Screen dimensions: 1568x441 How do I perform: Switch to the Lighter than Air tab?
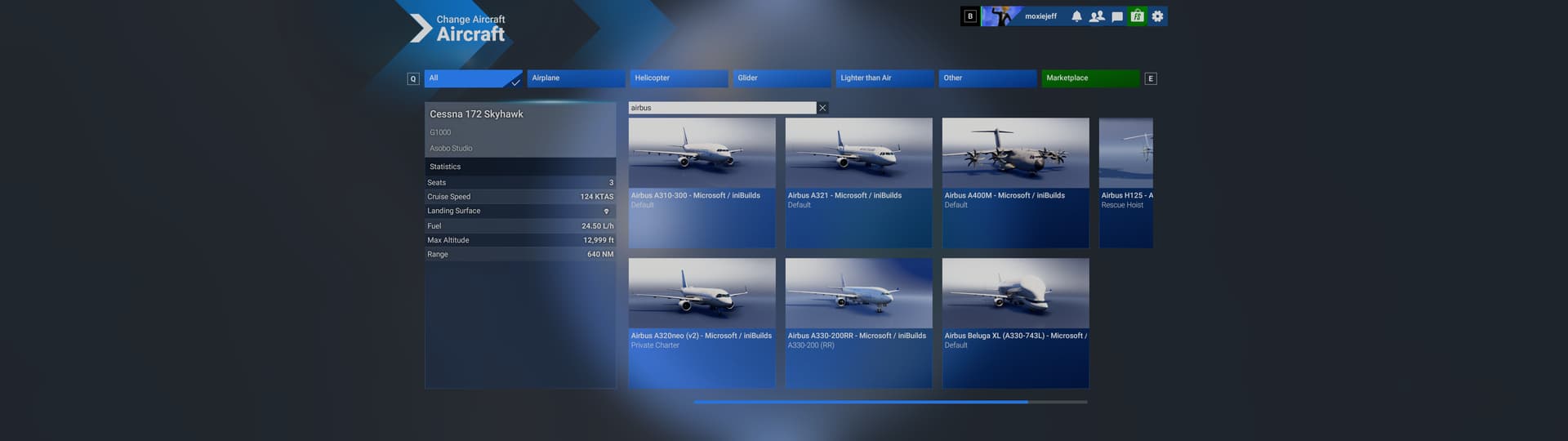point(884,78)
